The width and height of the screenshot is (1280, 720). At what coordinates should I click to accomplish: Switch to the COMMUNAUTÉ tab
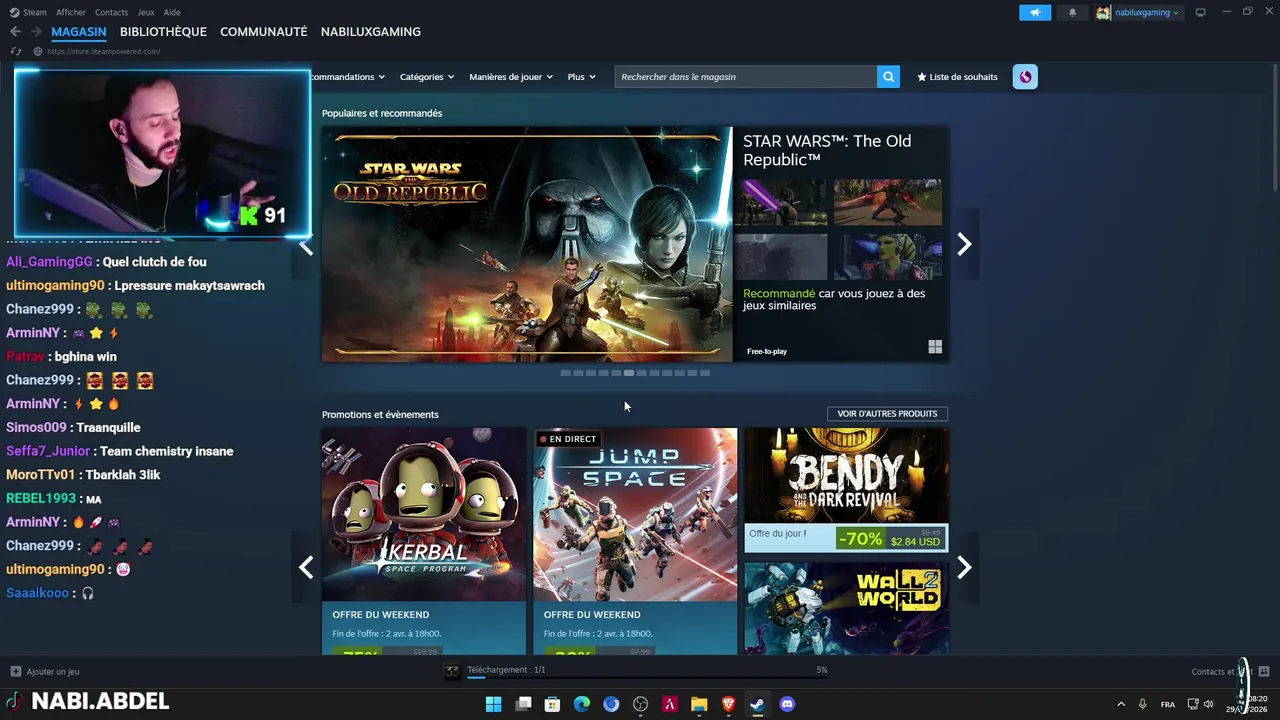[x=263, y=32]
